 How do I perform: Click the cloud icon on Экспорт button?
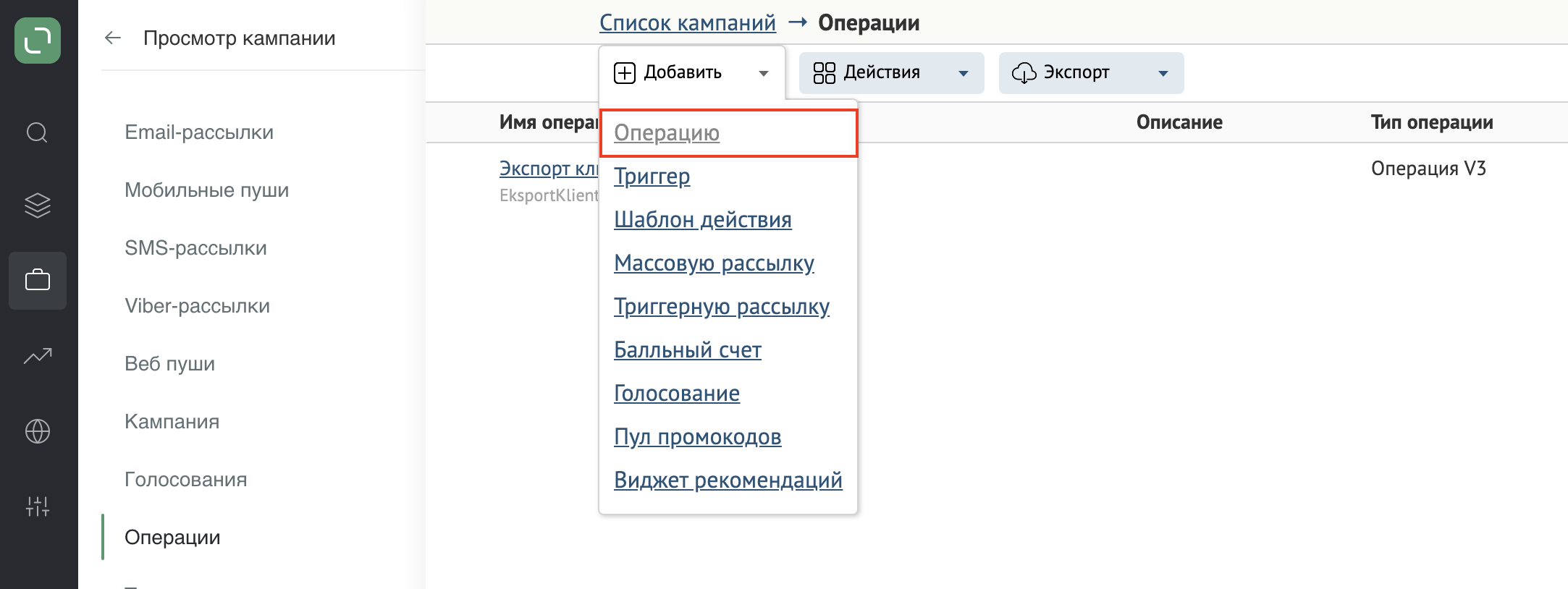pos(1024,73)
